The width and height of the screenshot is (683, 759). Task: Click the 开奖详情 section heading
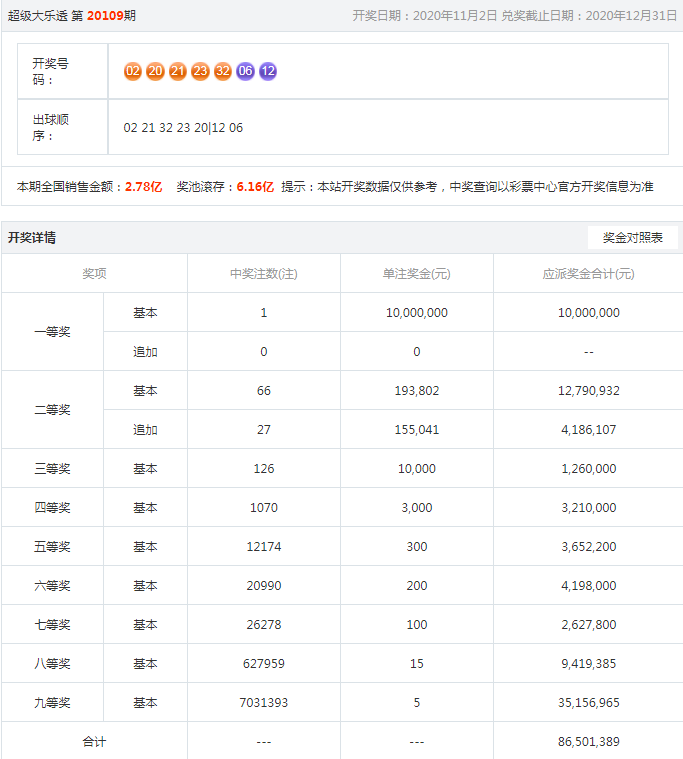click(32, 238)
